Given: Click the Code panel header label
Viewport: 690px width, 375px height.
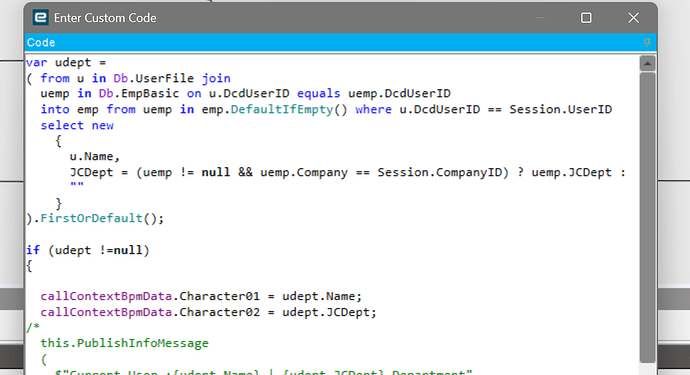Looking at the screenshot, I should (x=41, y=43).
